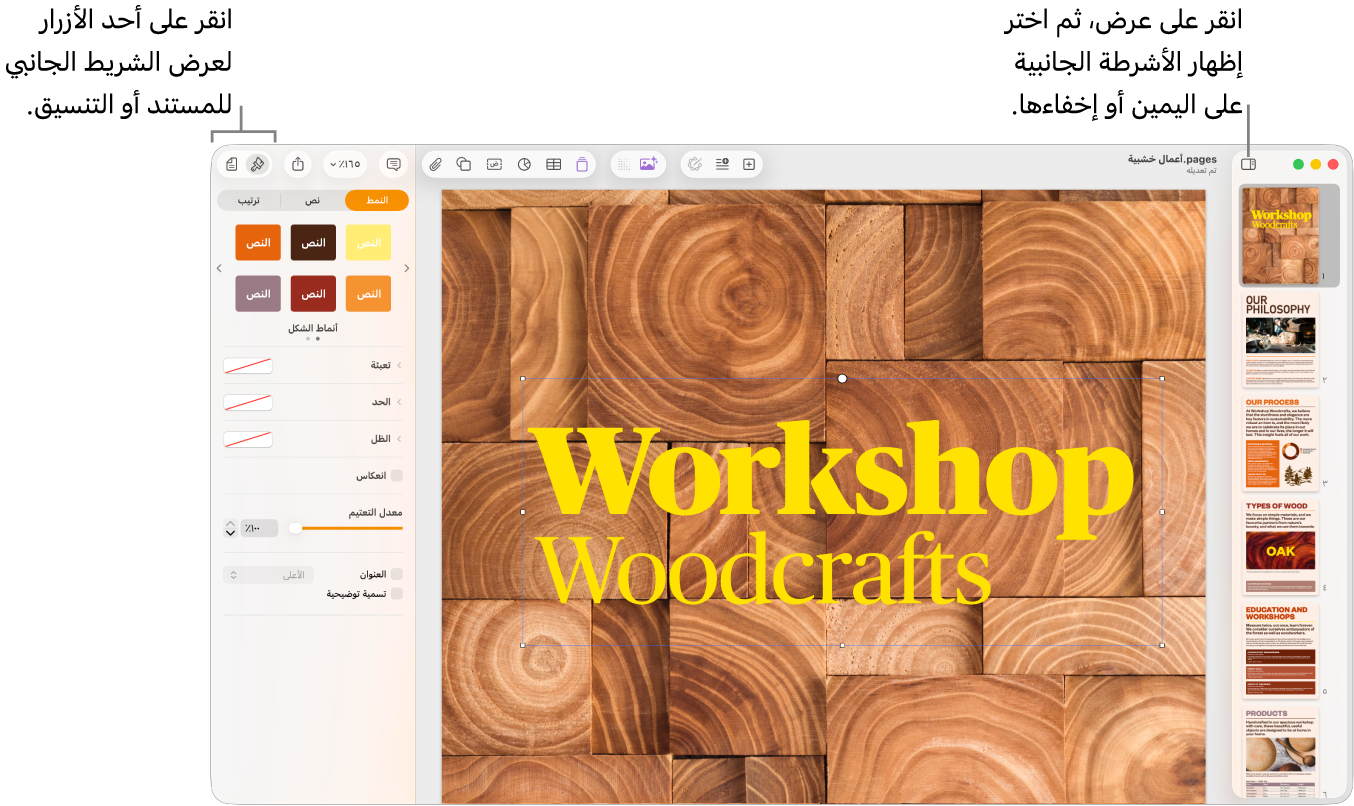Tick the تسمية توضيحية (Caption) checkbox

point(397,593)
